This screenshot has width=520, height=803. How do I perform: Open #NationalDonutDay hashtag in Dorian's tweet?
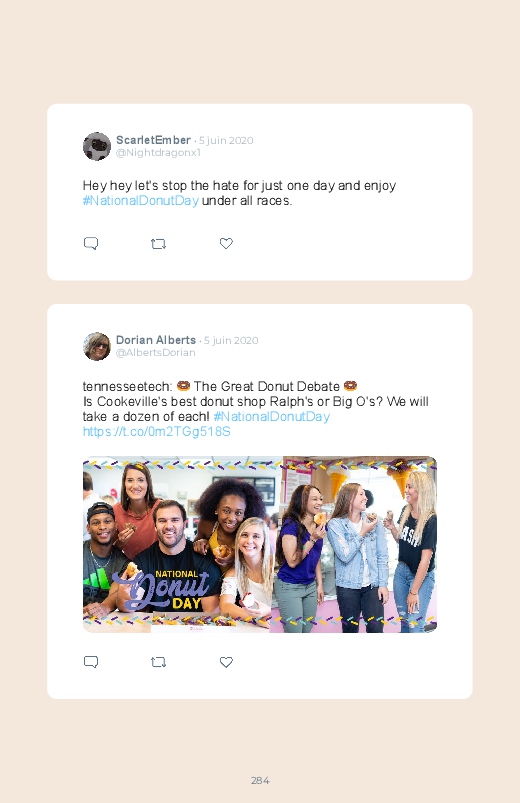coord(272,416)
